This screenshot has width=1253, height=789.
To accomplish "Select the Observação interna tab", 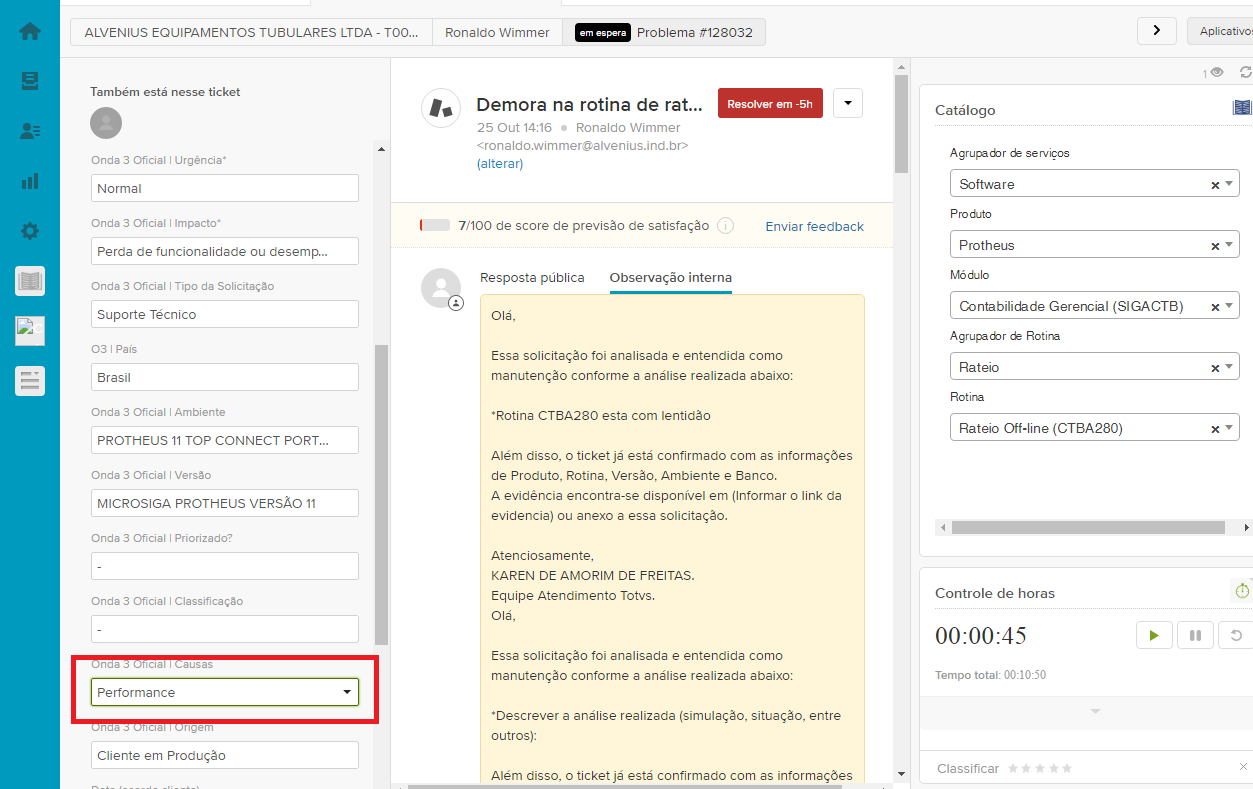I will coord(671,278).
